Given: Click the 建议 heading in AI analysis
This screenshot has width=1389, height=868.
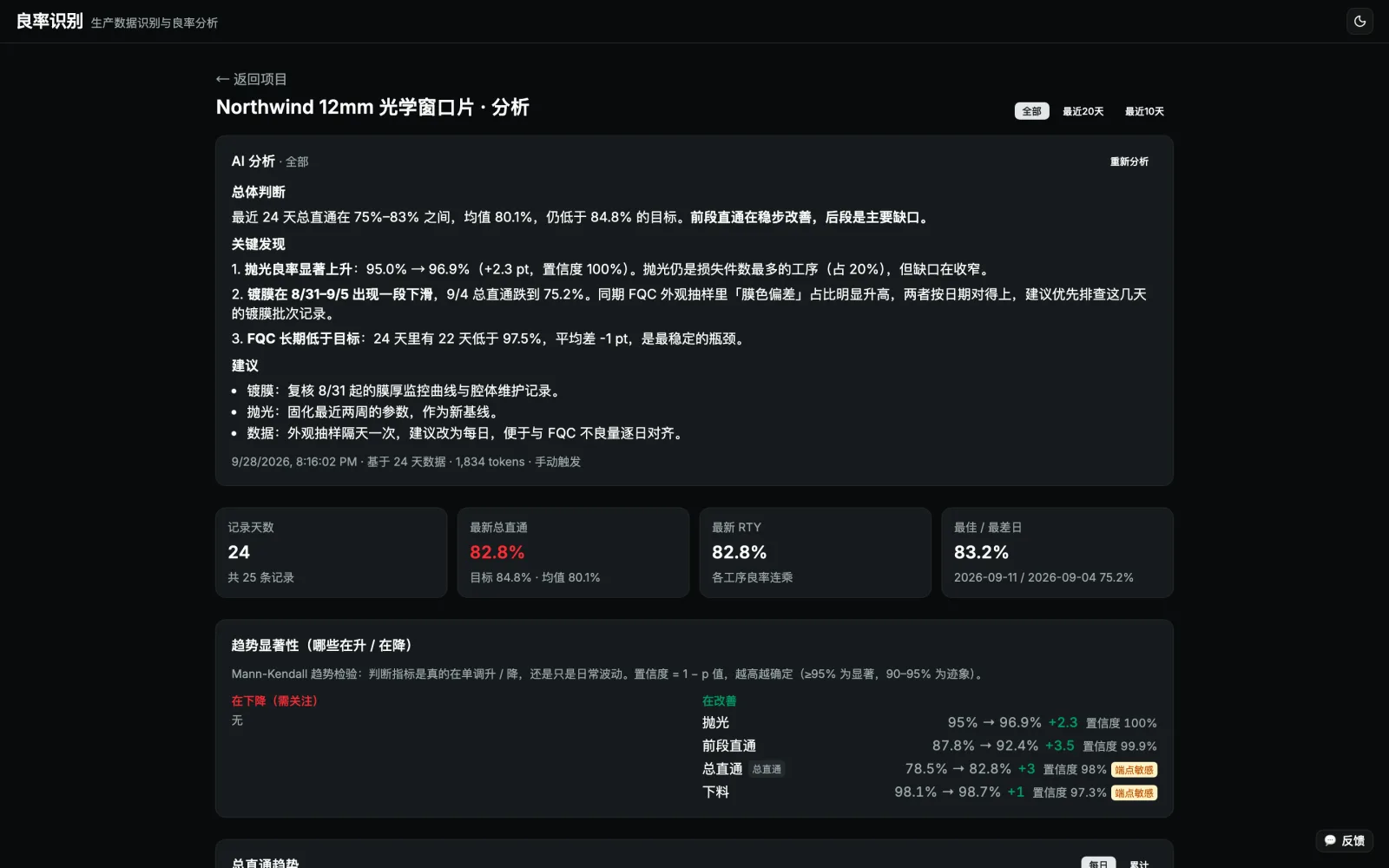Looking at the screenshot, I should click(x=245, y=365).
